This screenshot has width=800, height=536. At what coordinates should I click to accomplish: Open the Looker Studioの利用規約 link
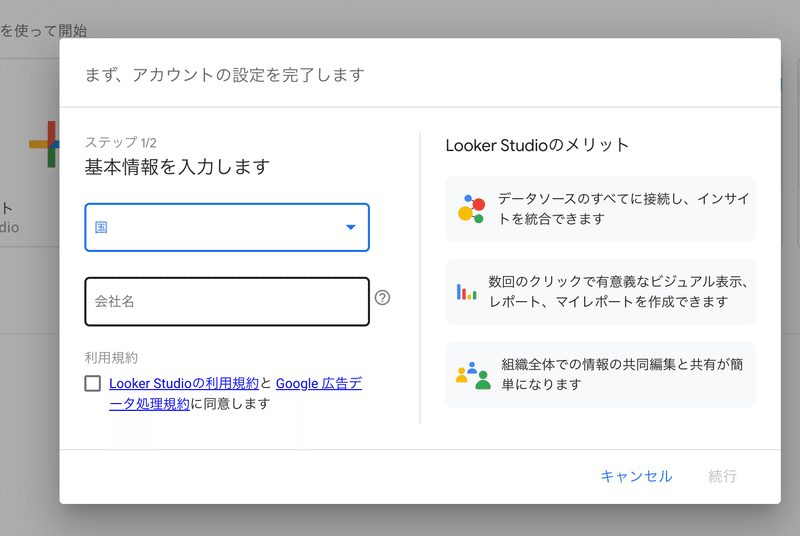pos(184,383)
